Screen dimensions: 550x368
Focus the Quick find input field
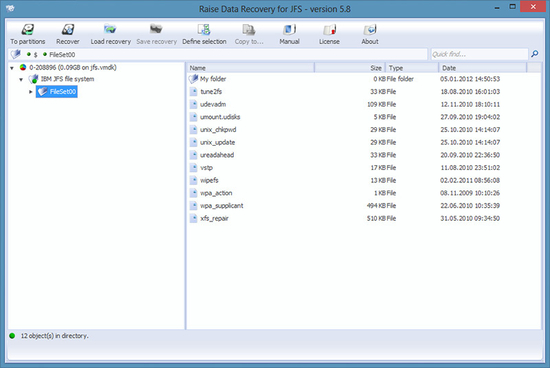[x=479, y=54]
